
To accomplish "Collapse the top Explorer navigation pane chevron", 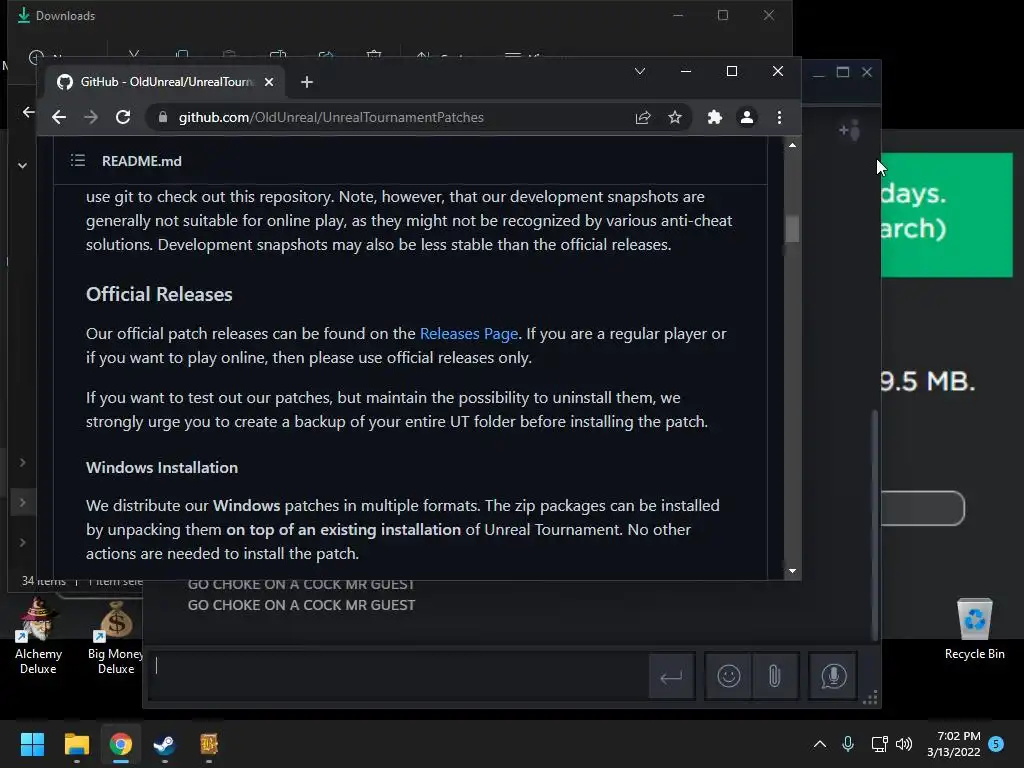I will coord(22,165).
